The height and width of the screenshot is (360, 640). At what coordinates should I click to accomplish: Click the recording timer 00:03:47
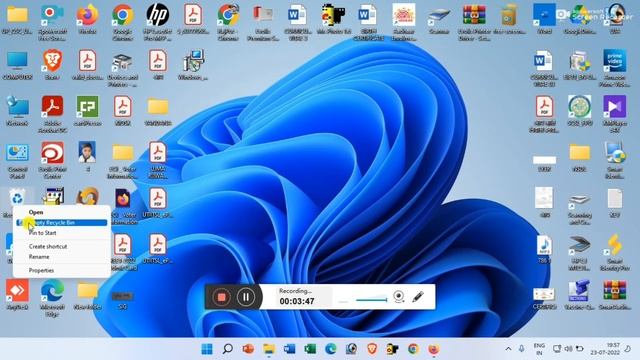click(297, 301)
